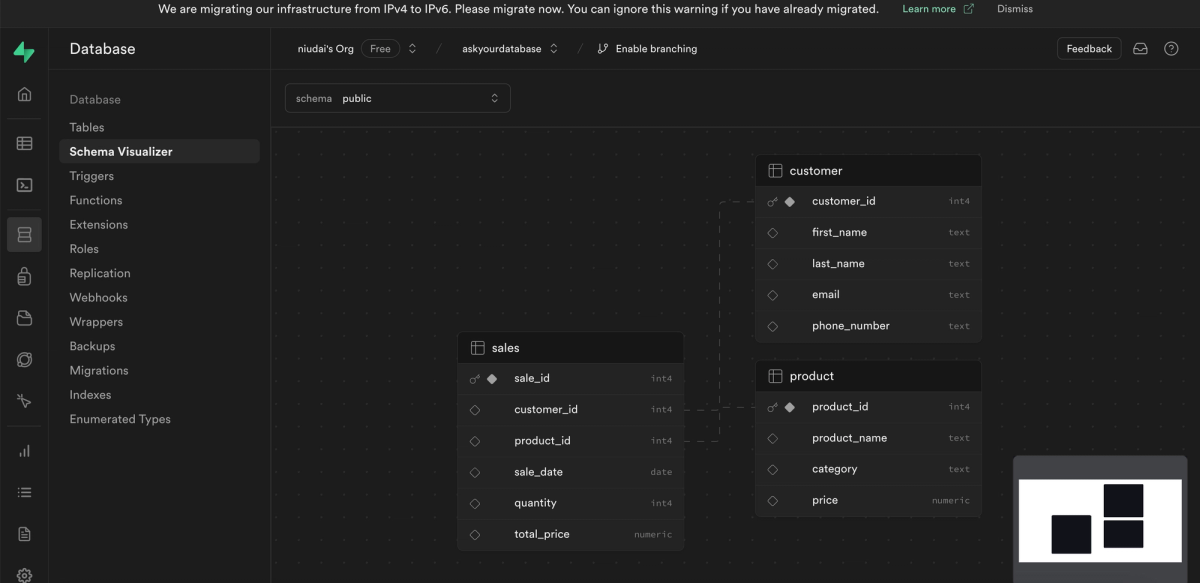Open the Enumerated Types page
Viewport: 1200px width, 583px height.
(120, 419)
